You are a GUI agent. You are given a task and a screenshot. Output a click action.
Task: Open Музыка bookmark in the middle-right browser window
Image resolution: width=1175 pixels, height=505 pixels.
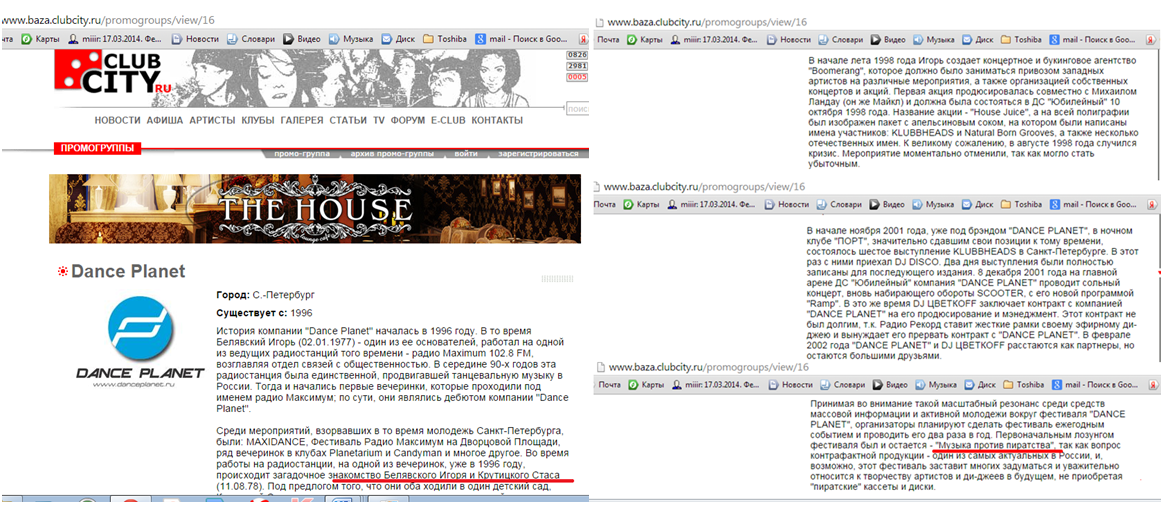(934, 204)
